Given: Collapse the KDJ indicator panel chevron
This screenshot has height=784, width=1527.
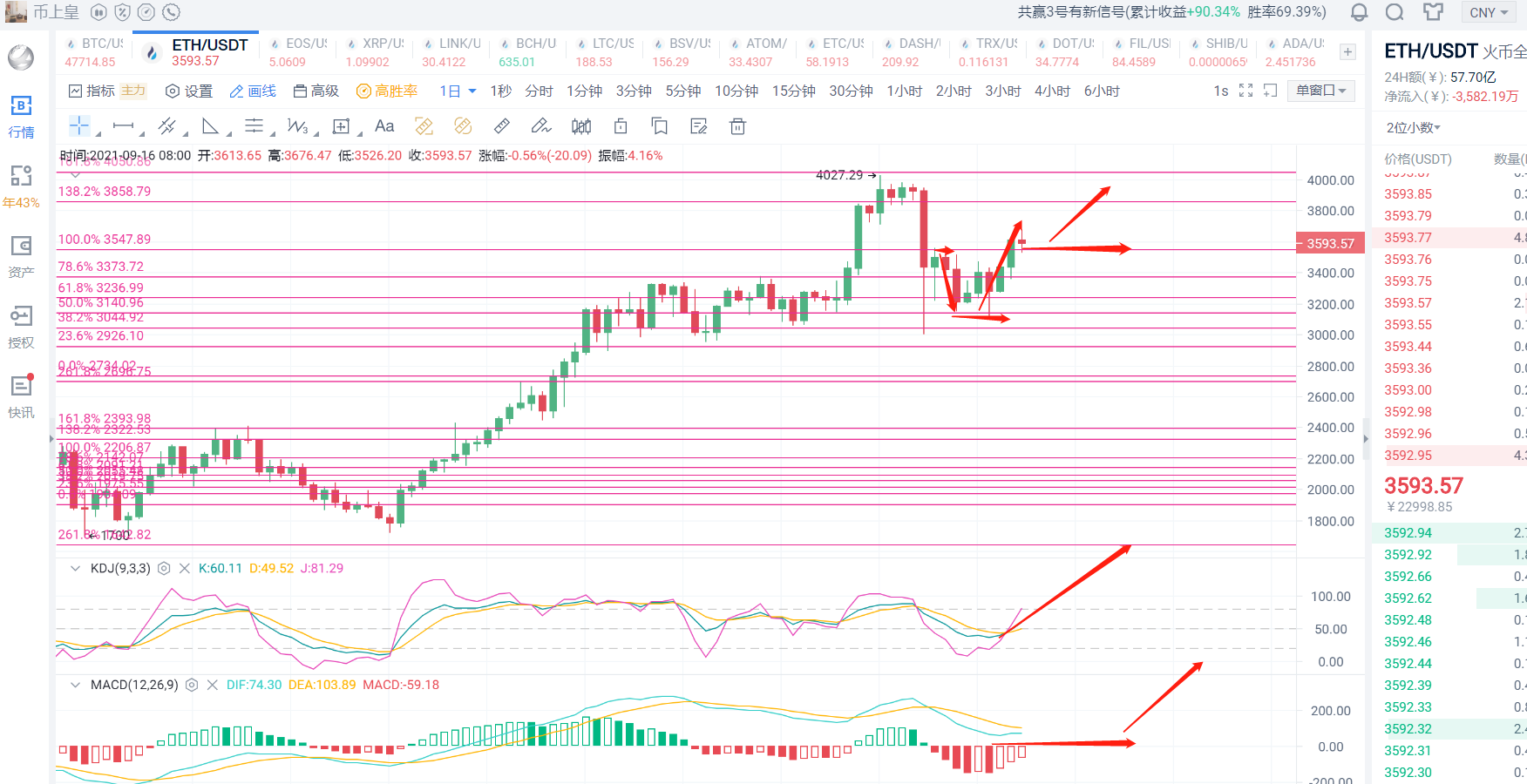Looking at the screenshot, I should tap(75, 568).
